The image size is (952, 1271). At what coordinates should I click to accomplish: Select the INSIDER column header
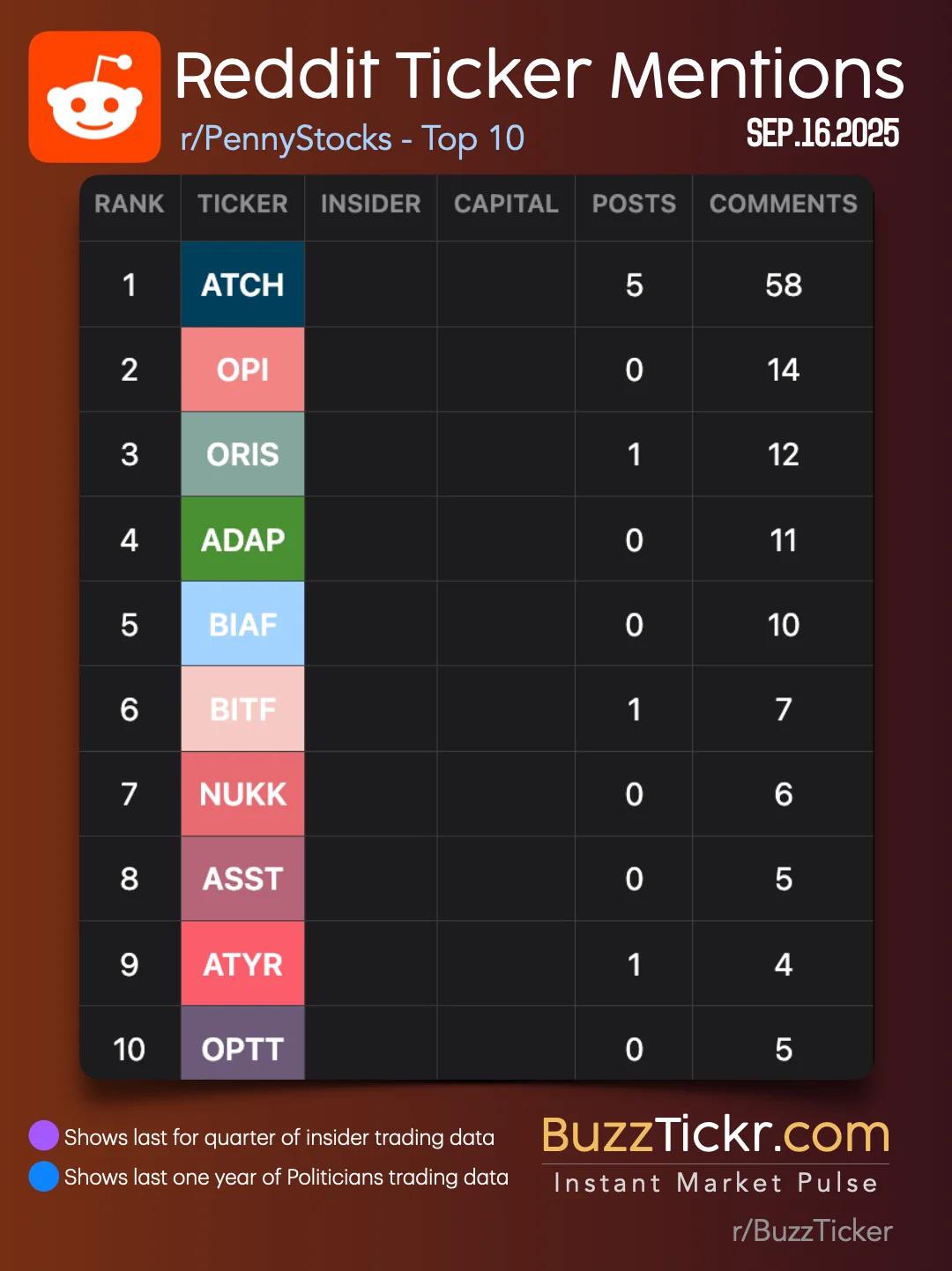[x=370, y=204]
